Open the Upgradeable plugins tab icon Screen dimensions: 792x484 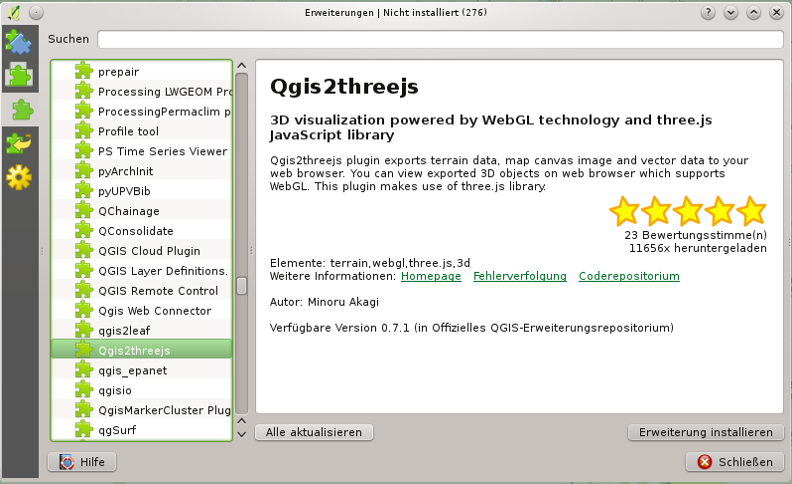[x=19, y=143]
